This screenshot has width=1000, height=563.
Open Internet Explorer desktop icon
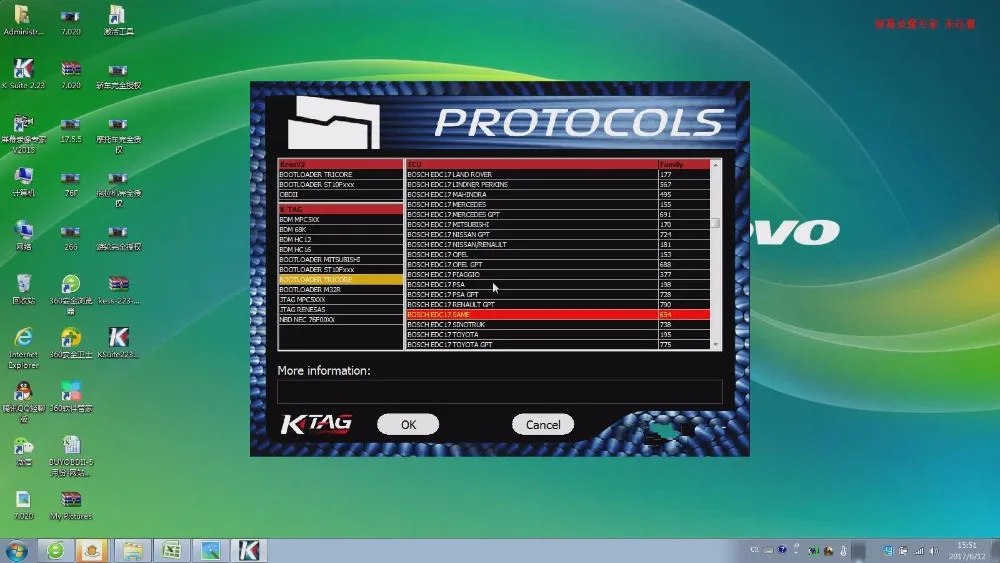(24, 347)
